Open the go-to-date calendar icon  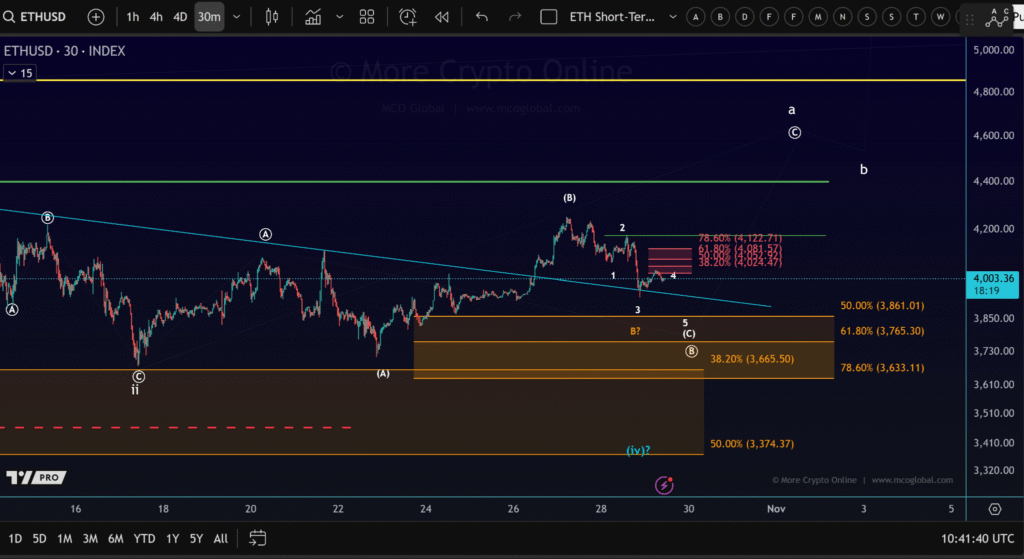click(x=257, y=538)
